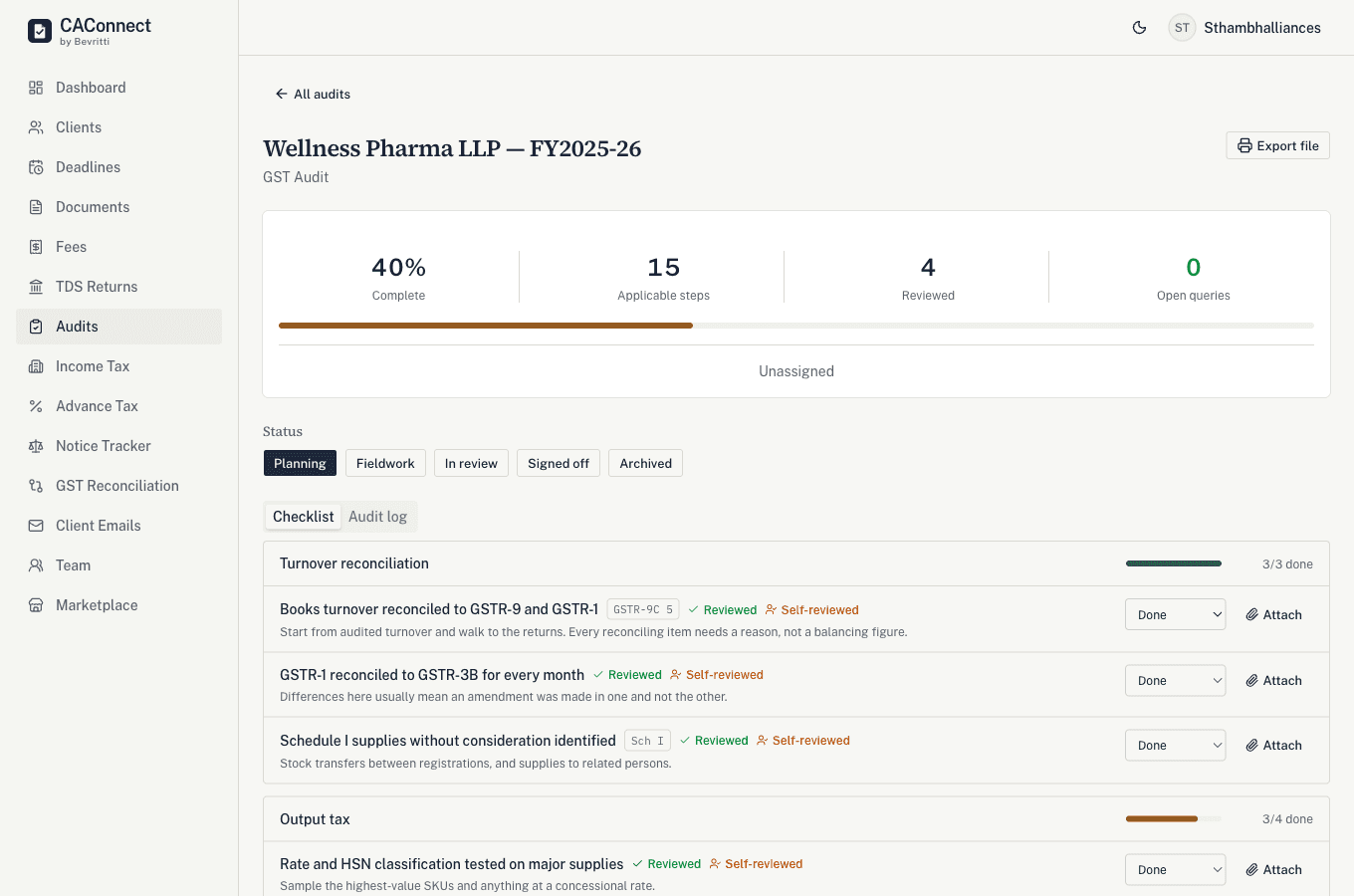
Task: Open status dropdown for Schedule I supplies step
Action: click(x=1176, y=745)
